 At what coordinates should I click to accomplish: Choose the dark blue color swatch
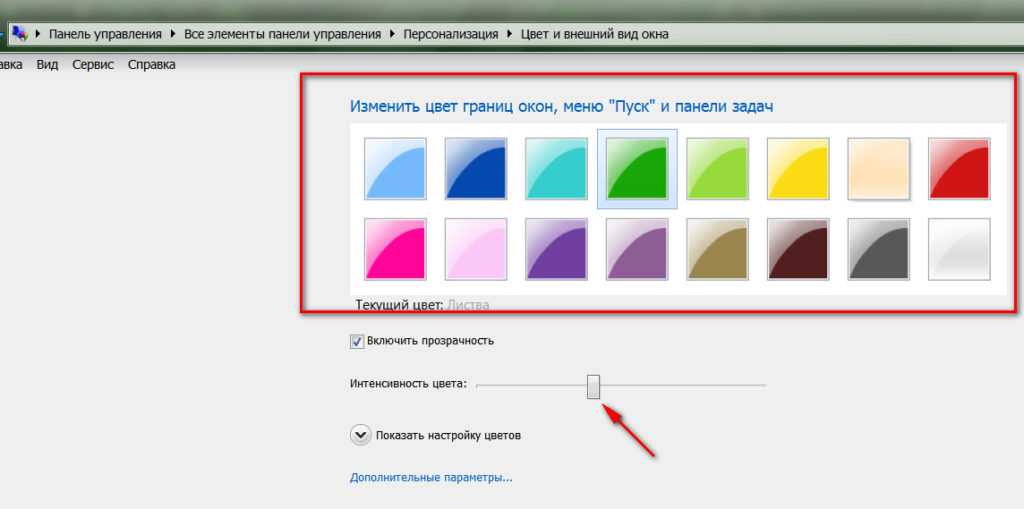pyautogui.click(x=476, y=169)
